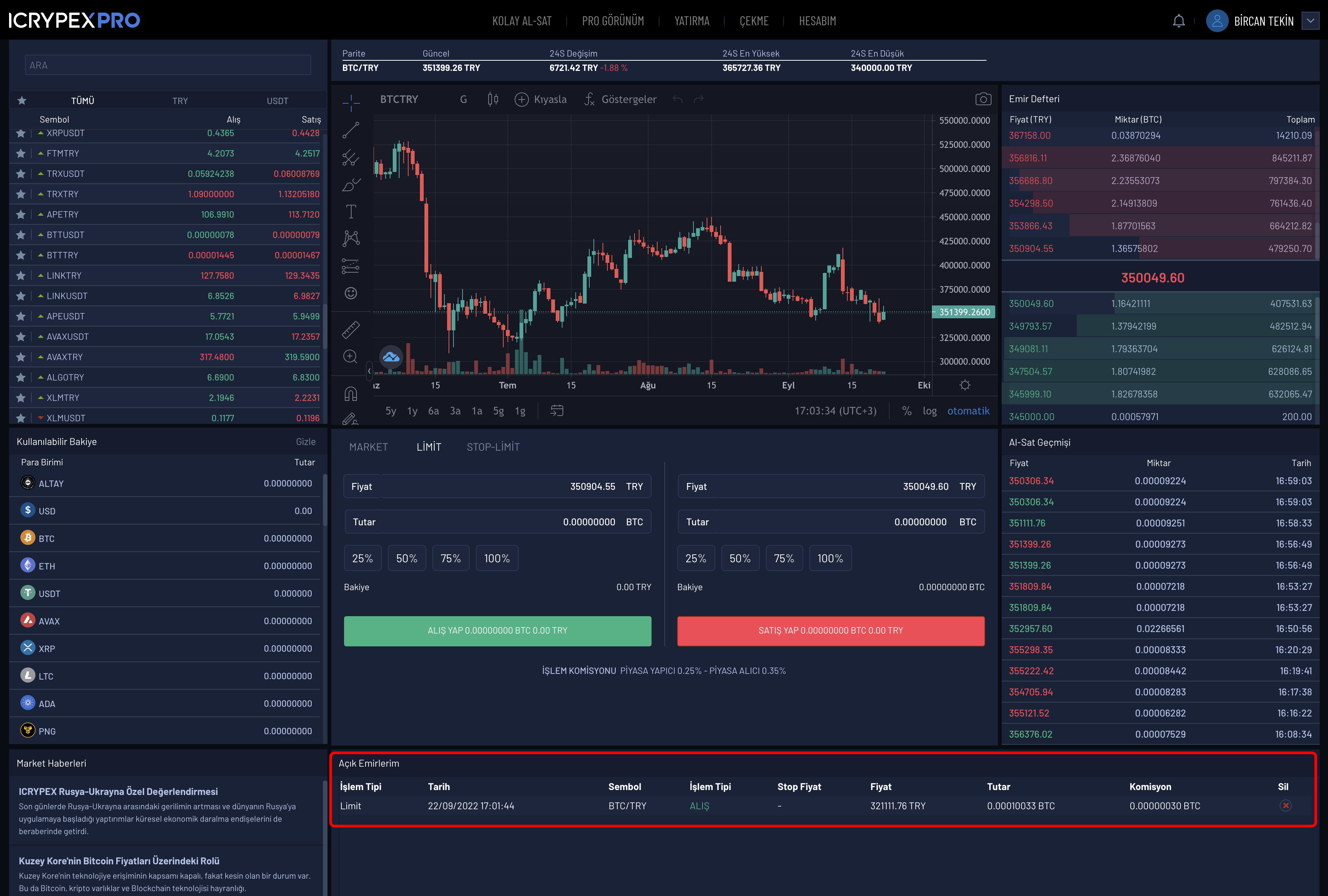The image size is (1328, 896).
Task: Select the trend line drawing tool
Action: coord(350,130)
